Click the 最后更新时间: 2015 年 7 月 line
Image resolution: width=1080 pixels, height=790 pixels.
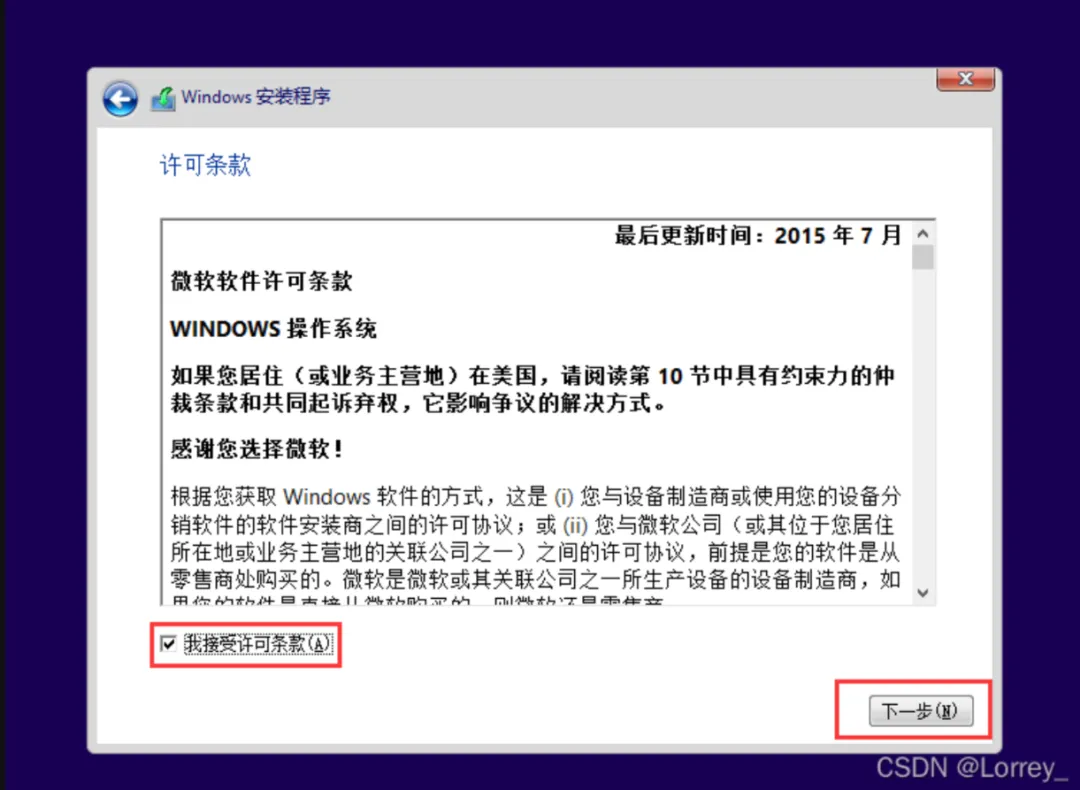click(x=758, y=236)
